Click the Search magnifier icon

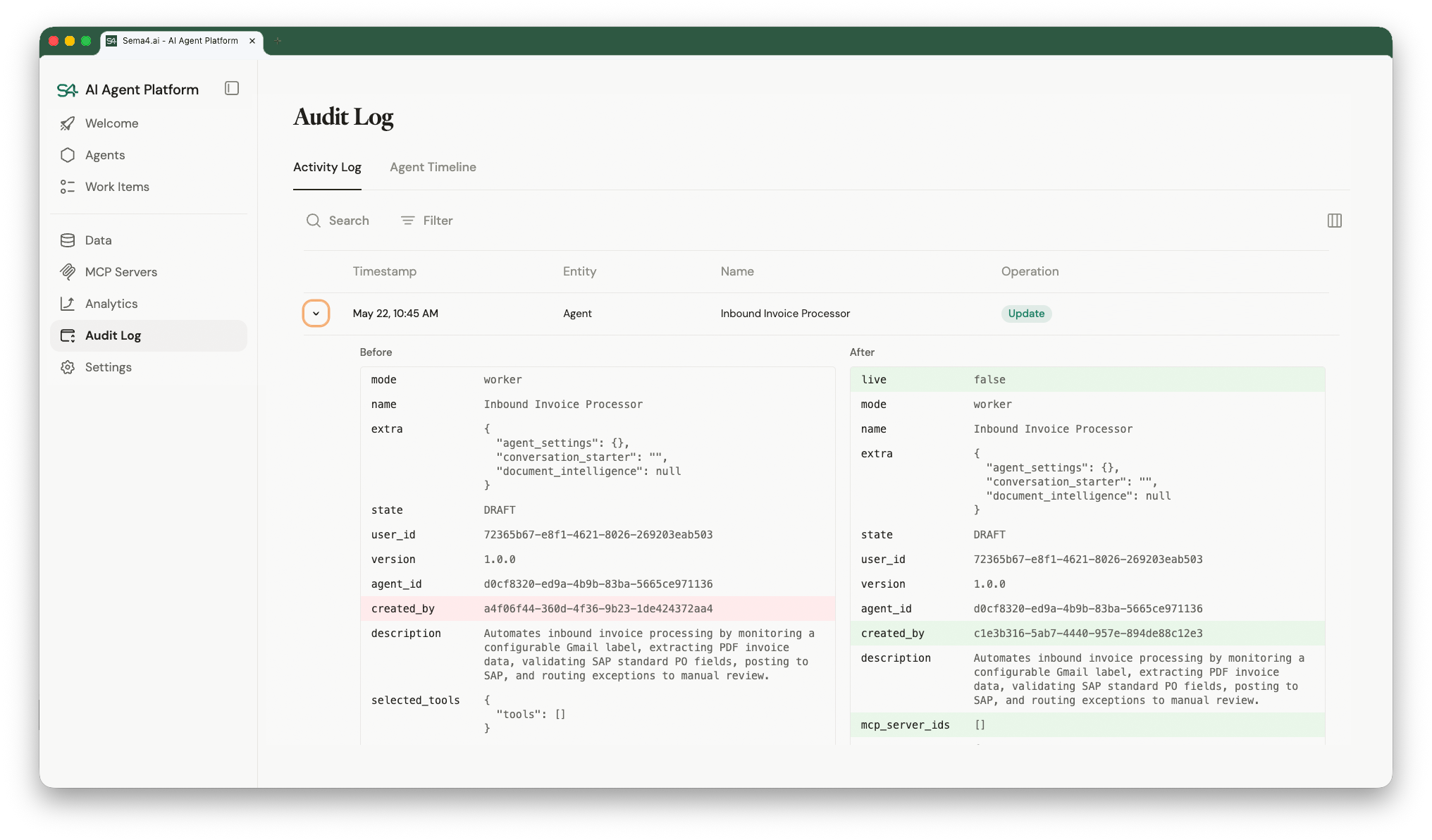coord(314,221)
